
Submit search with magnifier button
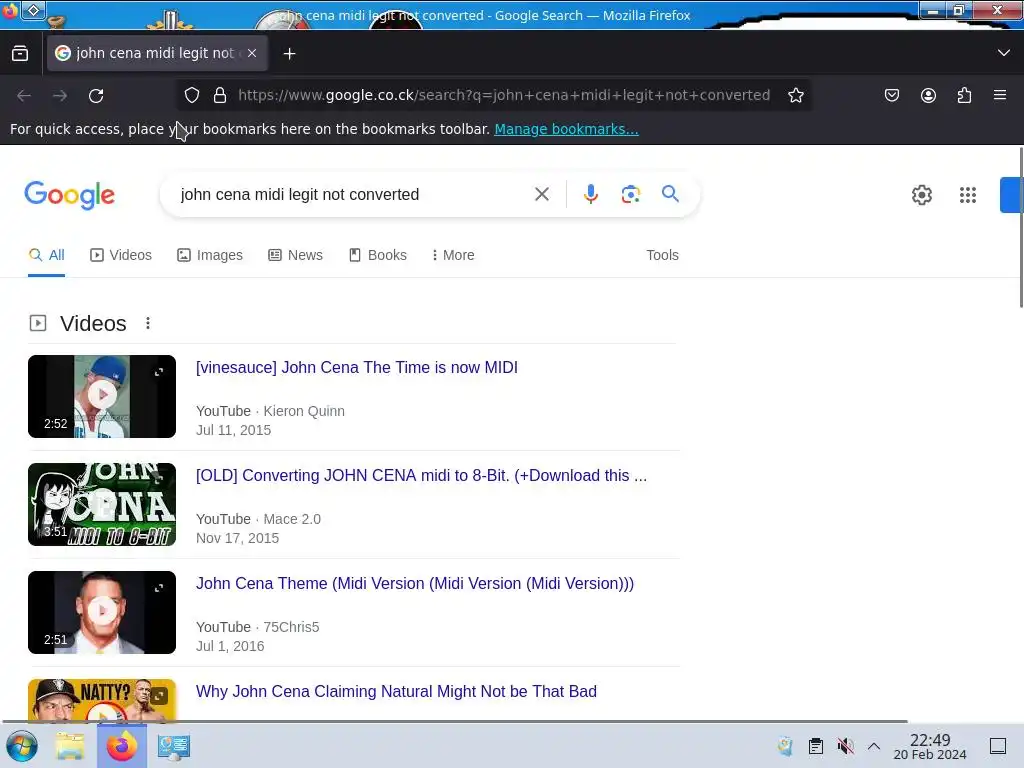click(x=670, y=193)
